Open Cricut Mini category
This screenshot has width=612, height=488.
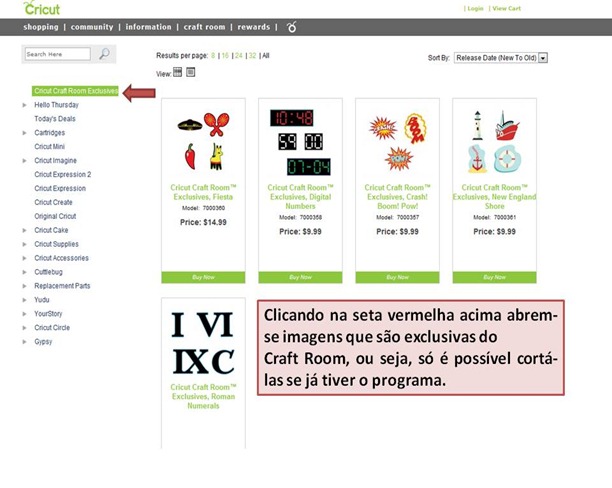click(x=50, y=146)
